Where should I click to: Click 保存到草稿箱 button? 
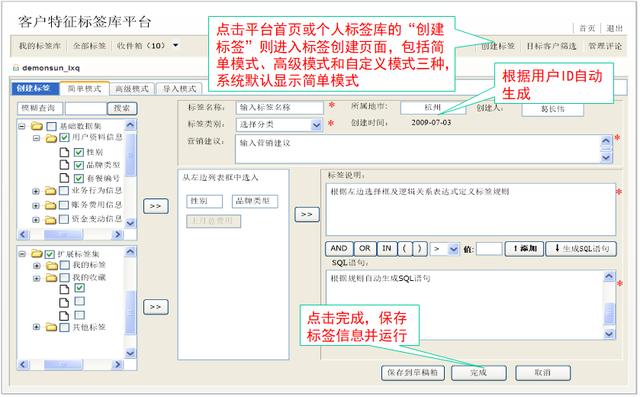click(x=413, y=373)
